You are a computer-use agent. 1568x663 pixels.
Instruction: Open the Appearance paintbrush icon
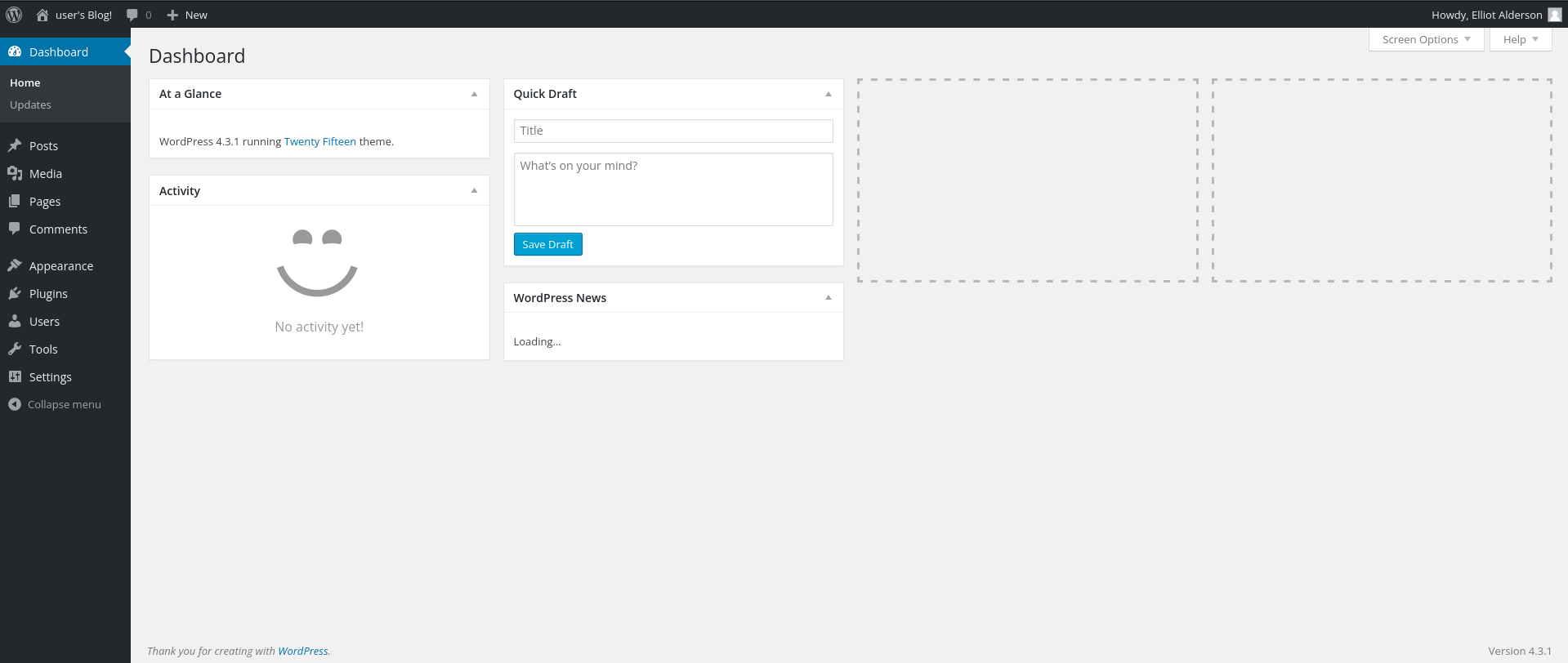(15, 265)
